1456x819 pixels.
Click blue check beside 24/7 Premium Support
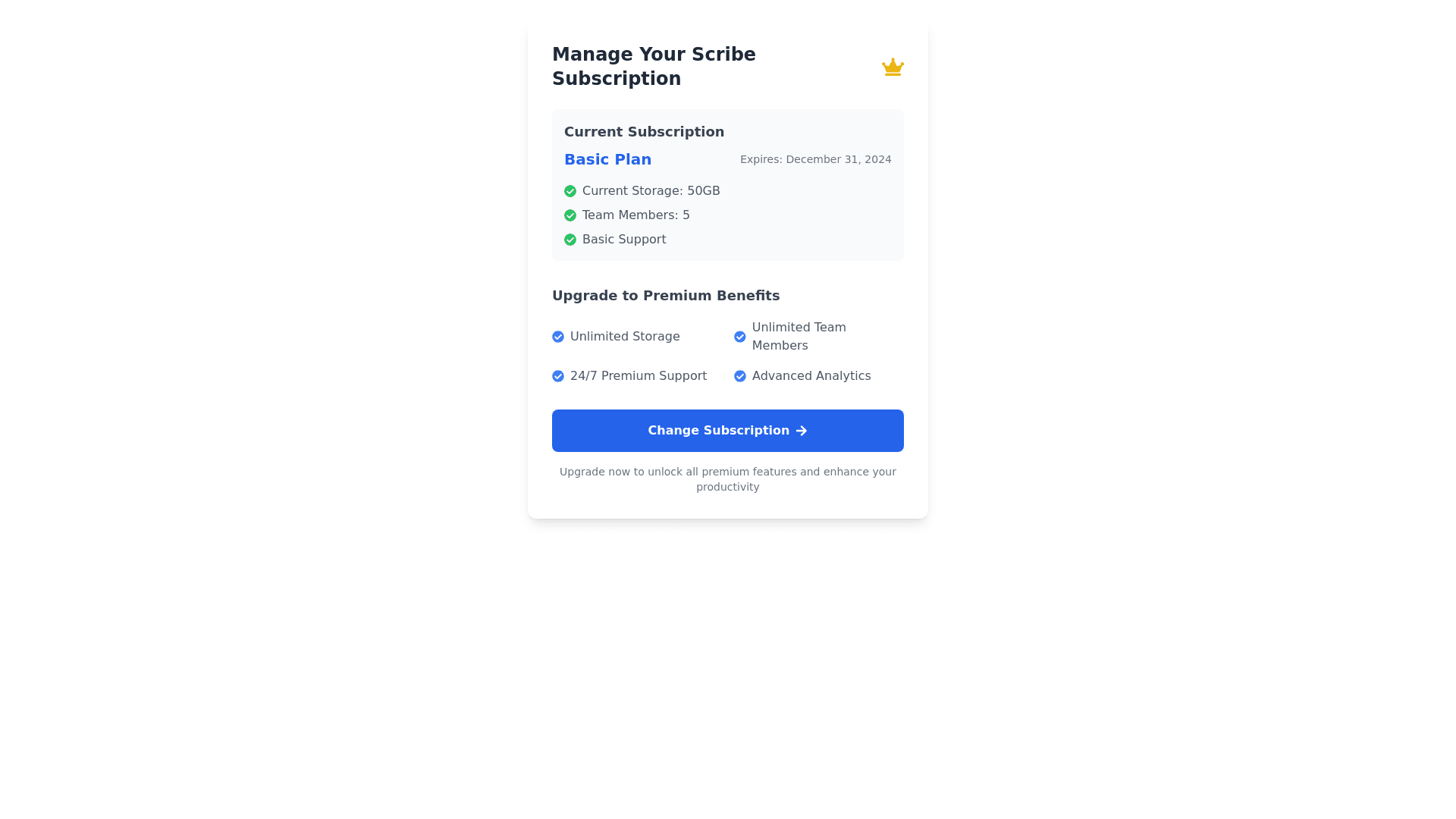558,376
